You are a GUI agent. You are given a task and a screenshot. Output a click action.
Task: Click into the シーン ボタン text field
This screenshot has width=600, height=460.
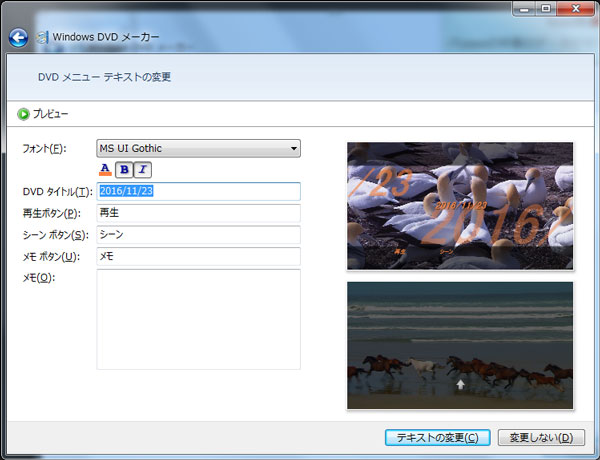[x=198, y=235]
